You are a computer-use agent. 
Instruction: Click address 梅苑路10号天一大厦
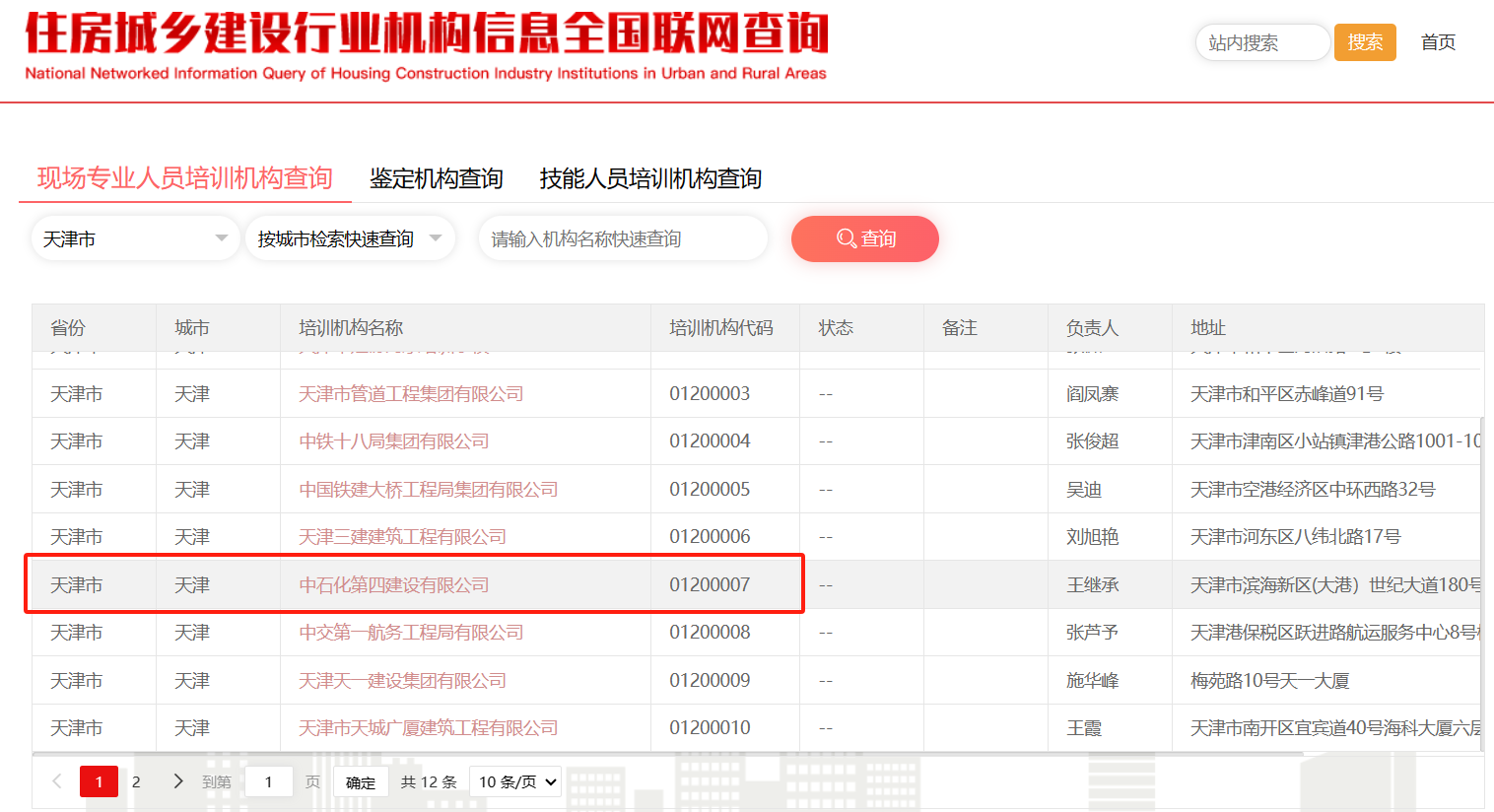coord(1270,681)
